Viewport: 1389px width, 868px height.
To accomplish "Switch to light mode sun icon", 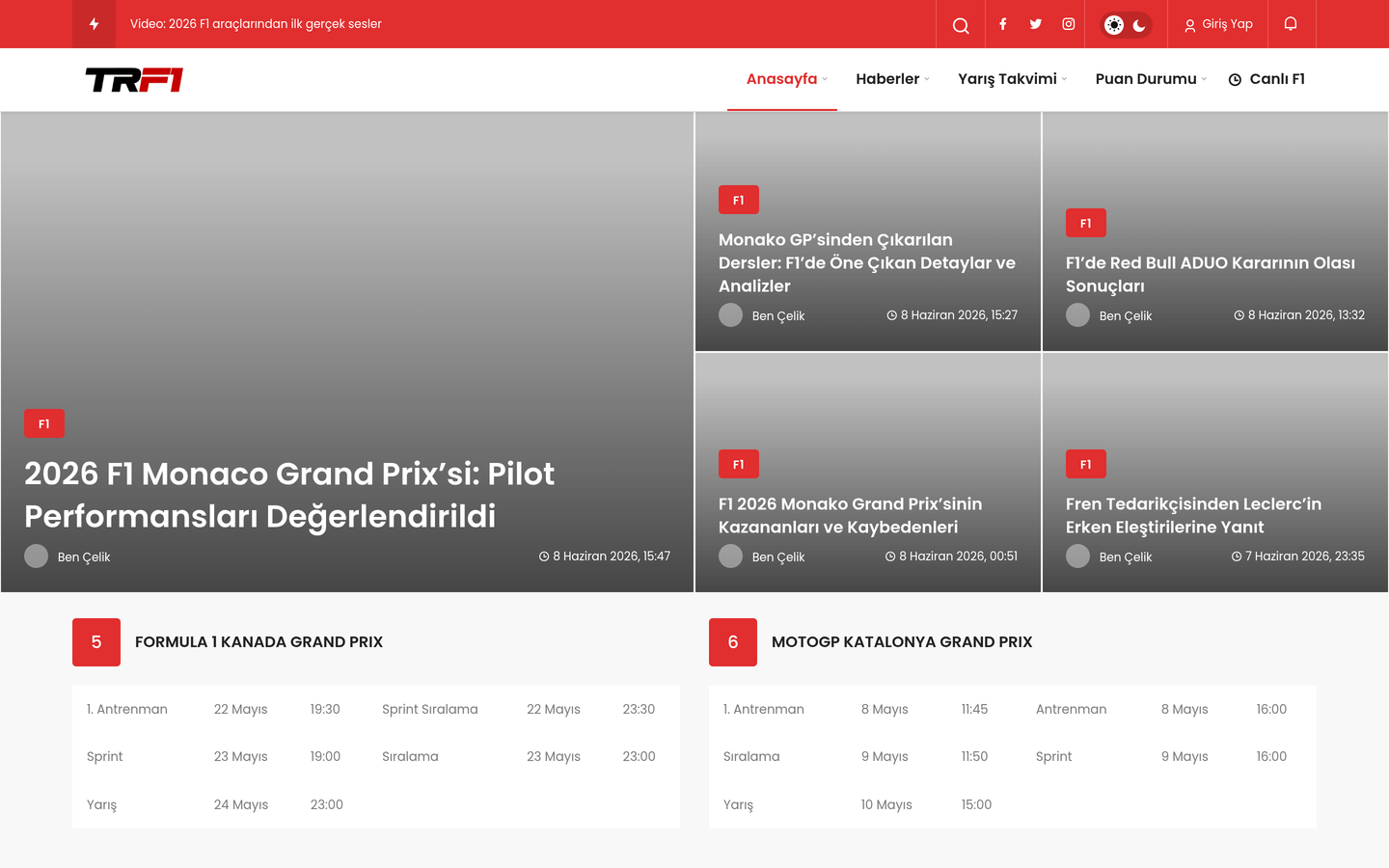I will 1114,25.
